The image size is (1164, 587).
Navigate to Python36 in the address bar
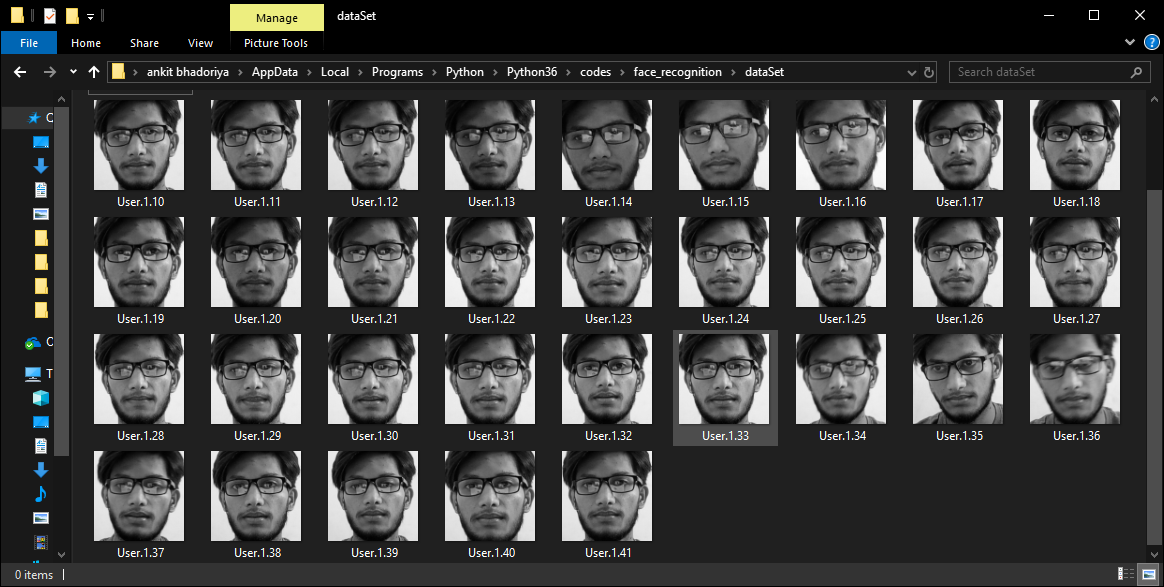point(532,72)
